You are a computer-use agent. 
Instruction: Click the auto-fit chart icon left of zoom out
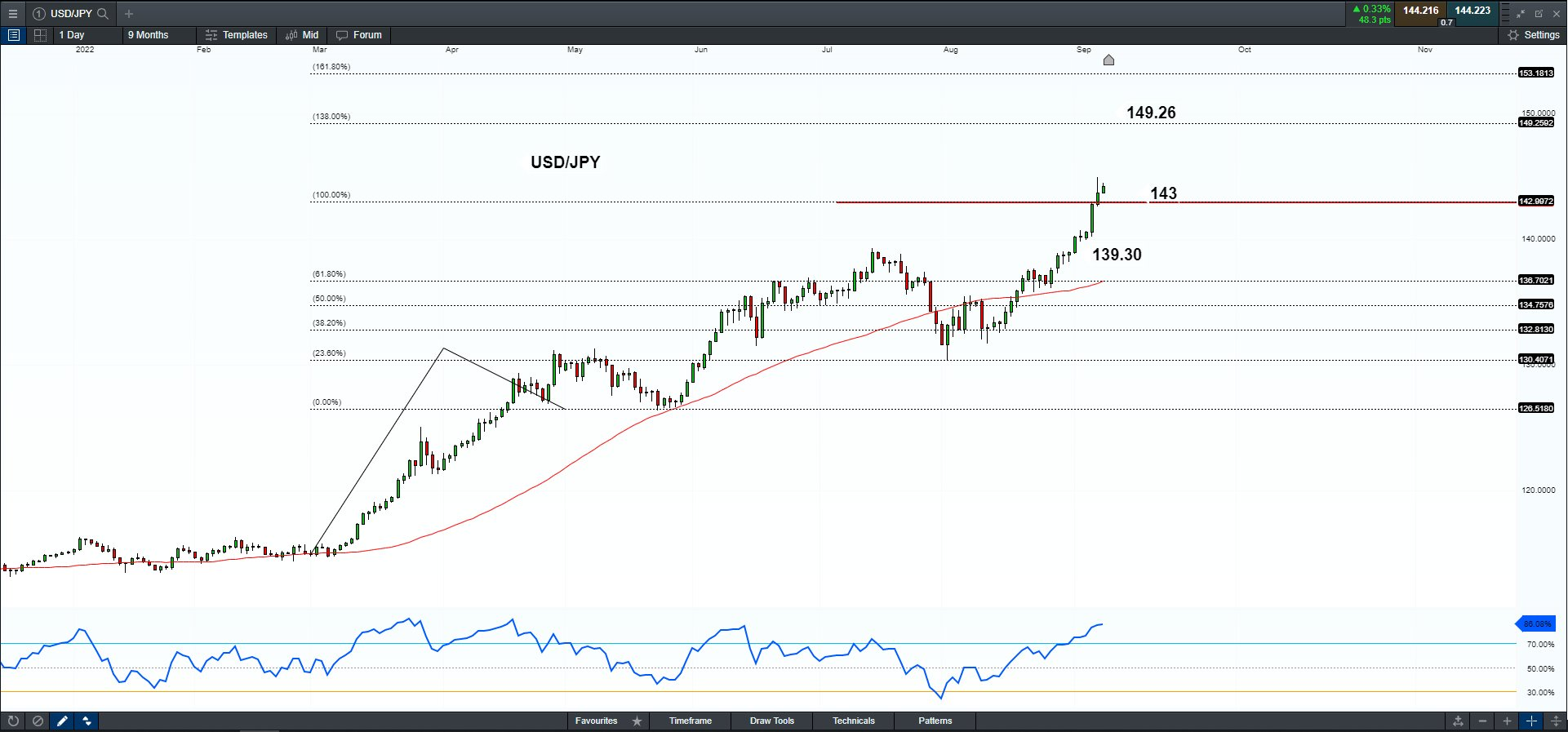pos(1458,721)
